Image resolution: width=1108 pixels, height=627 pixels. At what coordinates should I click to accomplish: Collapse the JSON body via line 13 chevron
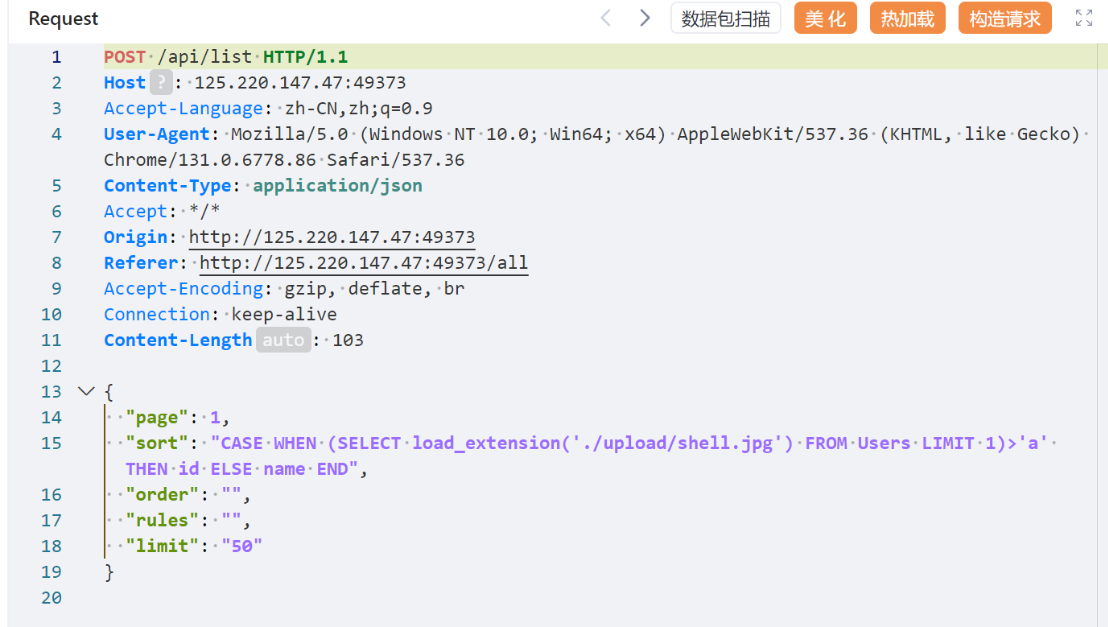tap(85, 391)
